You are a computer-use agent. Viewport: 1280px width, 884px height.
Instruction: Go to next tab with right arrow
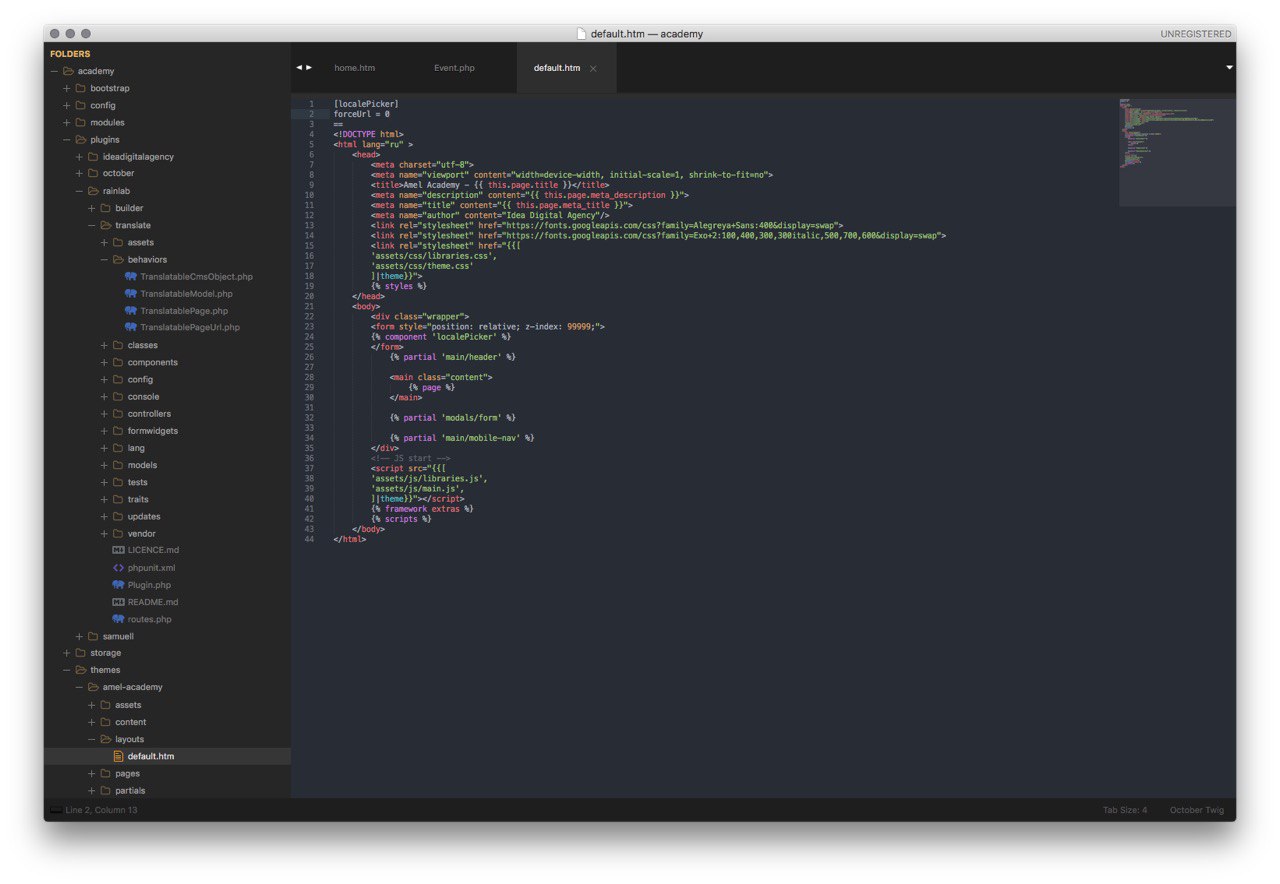coord(309,67)
